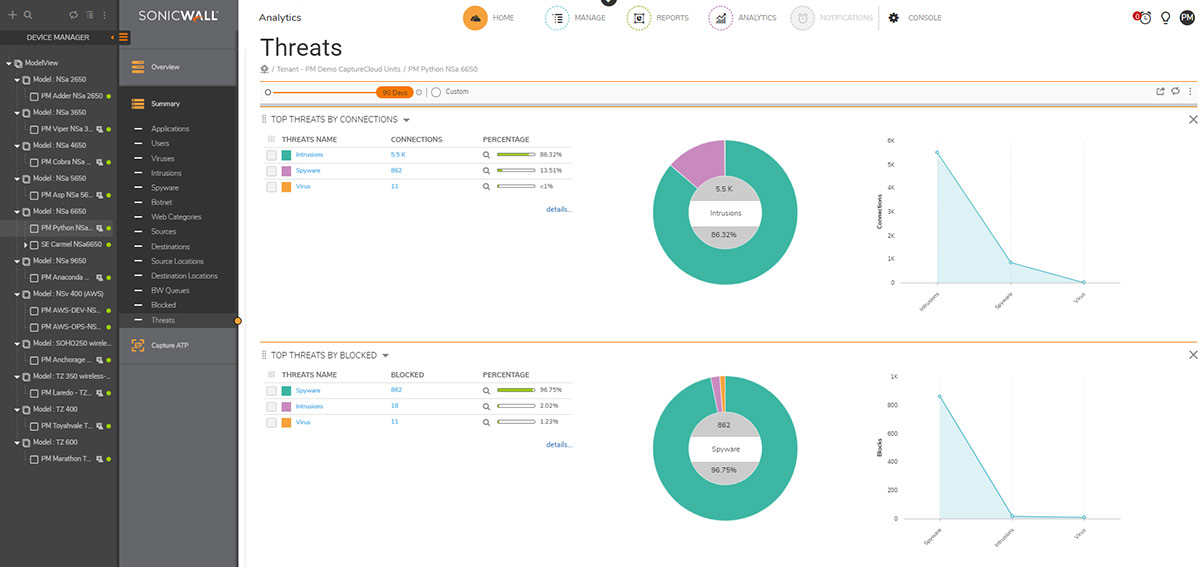
Task: Click magnifier icon in Intrusions connections row
Action: click(487, 155)
